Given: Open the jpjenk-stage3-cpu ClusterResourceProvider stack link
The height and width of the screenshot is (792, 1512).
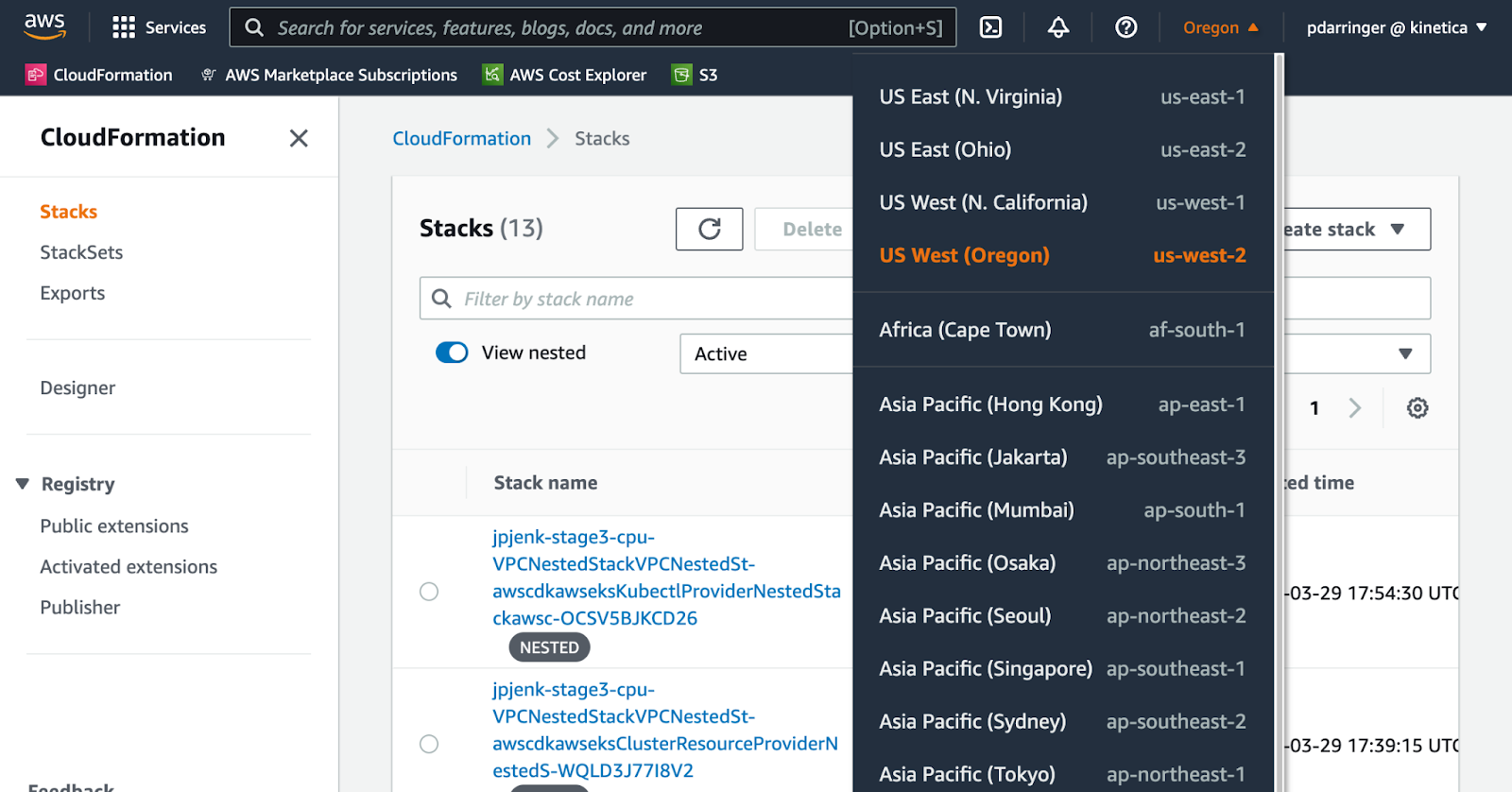Looking at the screenshot, I should [665, 730].
